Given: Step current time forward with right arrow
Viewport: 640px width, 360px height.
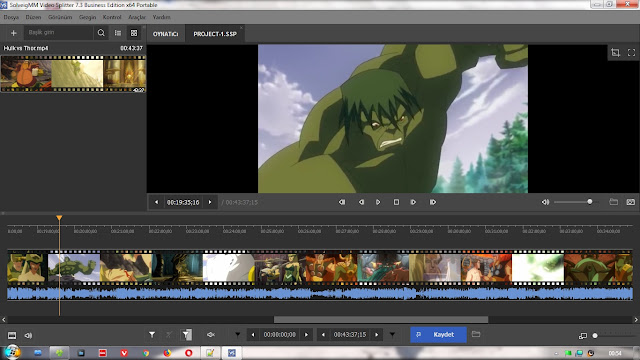Looking at the screenshot, I should coord(210,202).
